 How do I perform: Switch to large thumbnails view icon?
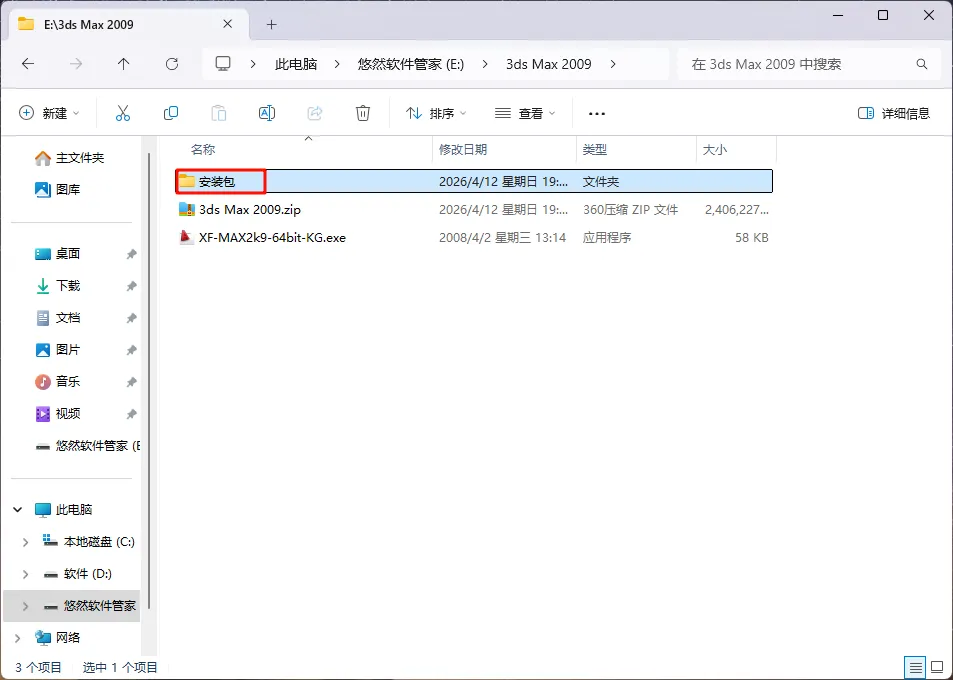pyautogui.click(x=937, y=667)
